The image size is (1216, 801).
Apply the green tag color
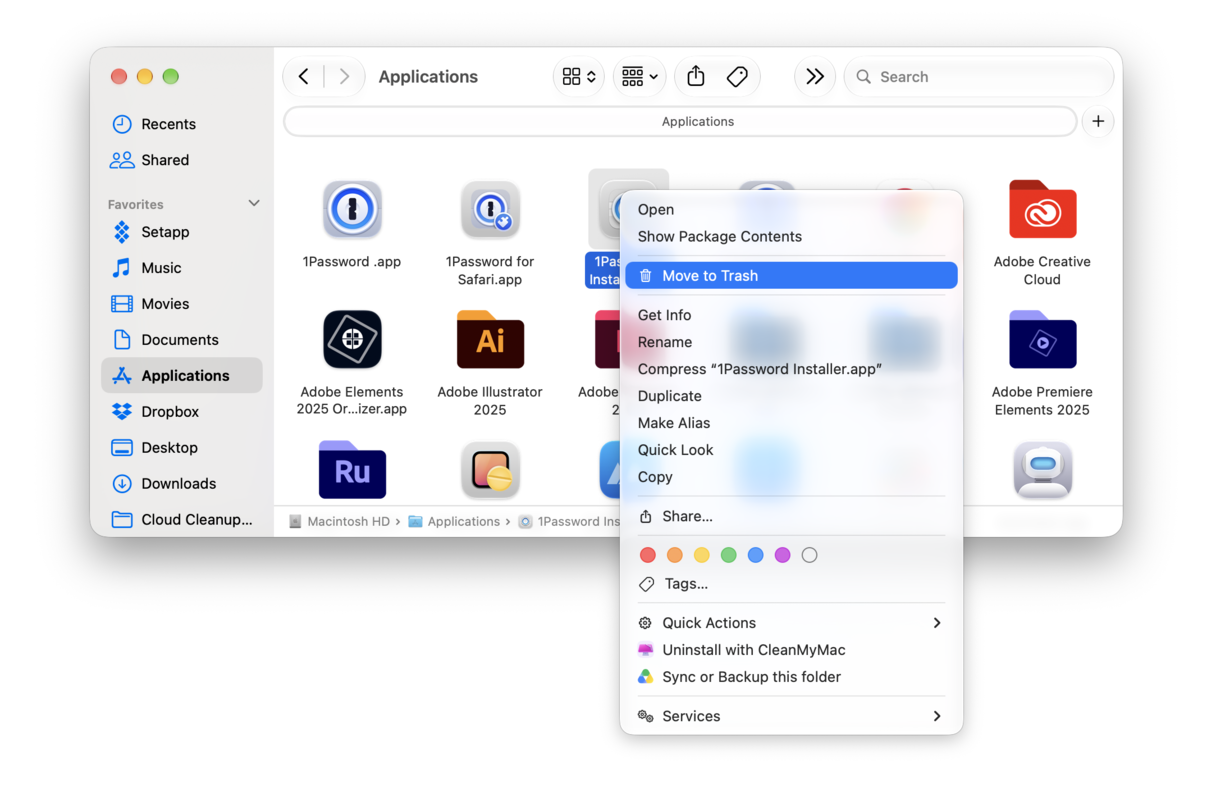(x=729, y=555)
